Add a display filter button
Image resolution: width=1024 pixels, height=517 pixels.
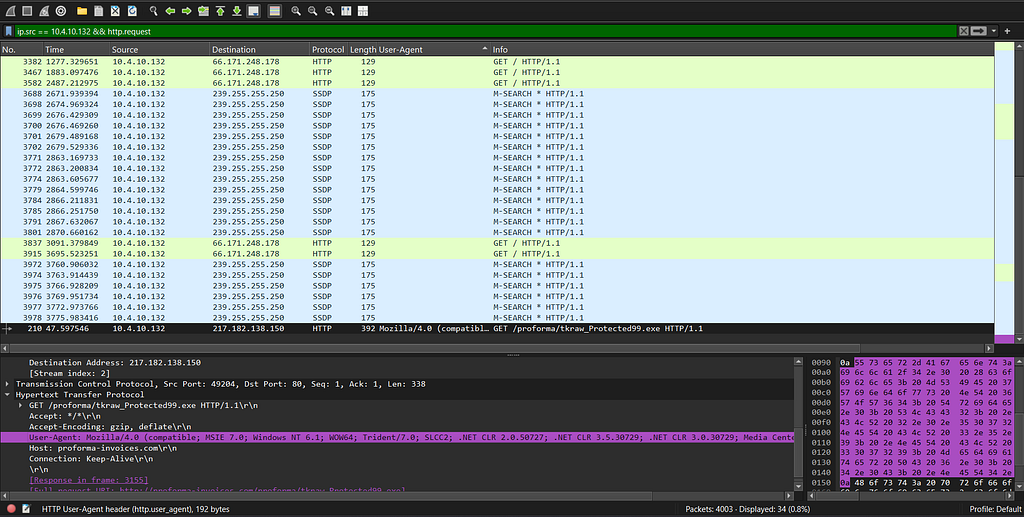coord(1008,31)
